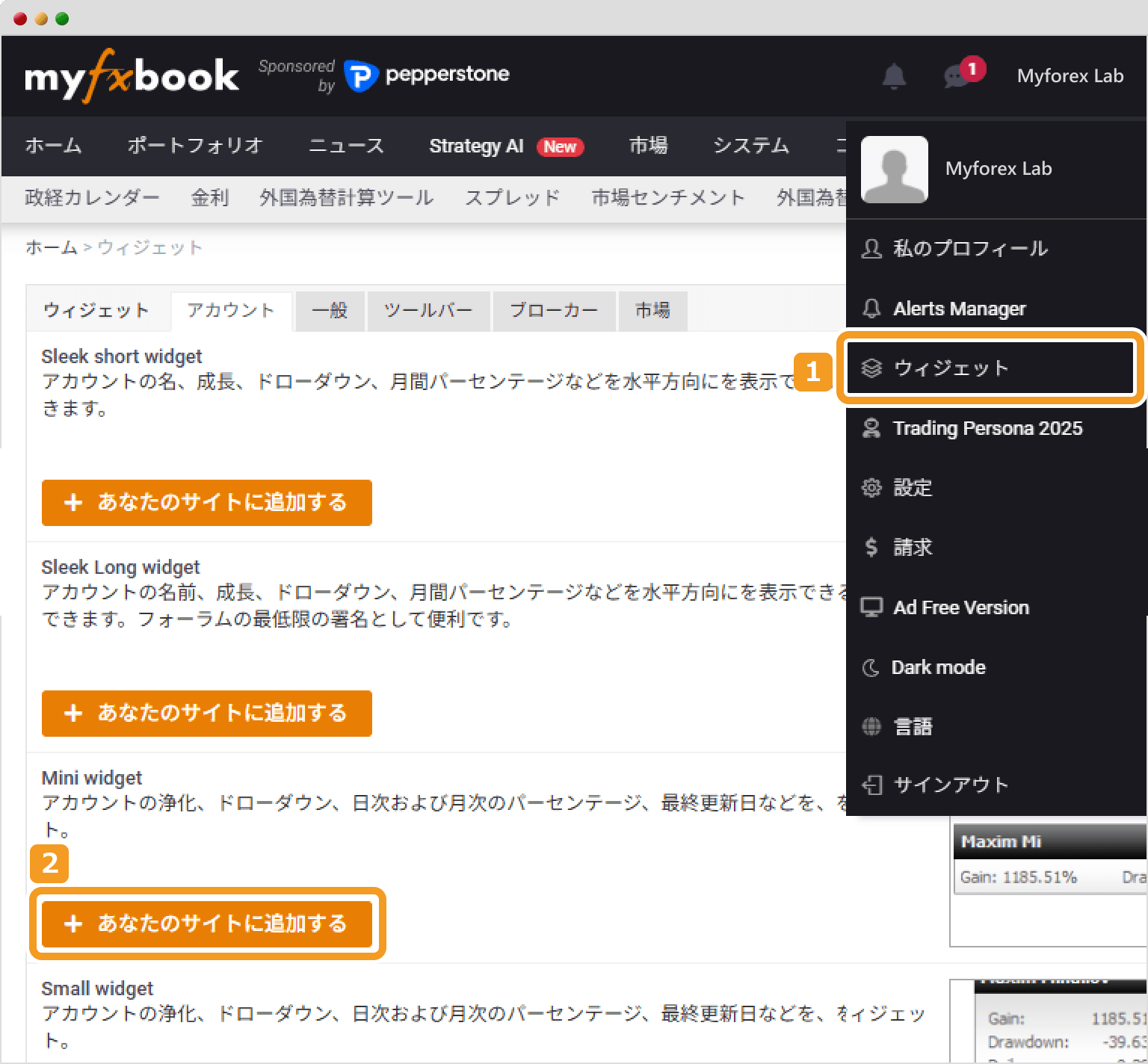The height and width of the screenshot is (1064, 1148).
Task: Click the Small widget title
Action: (x=97, y=989)
